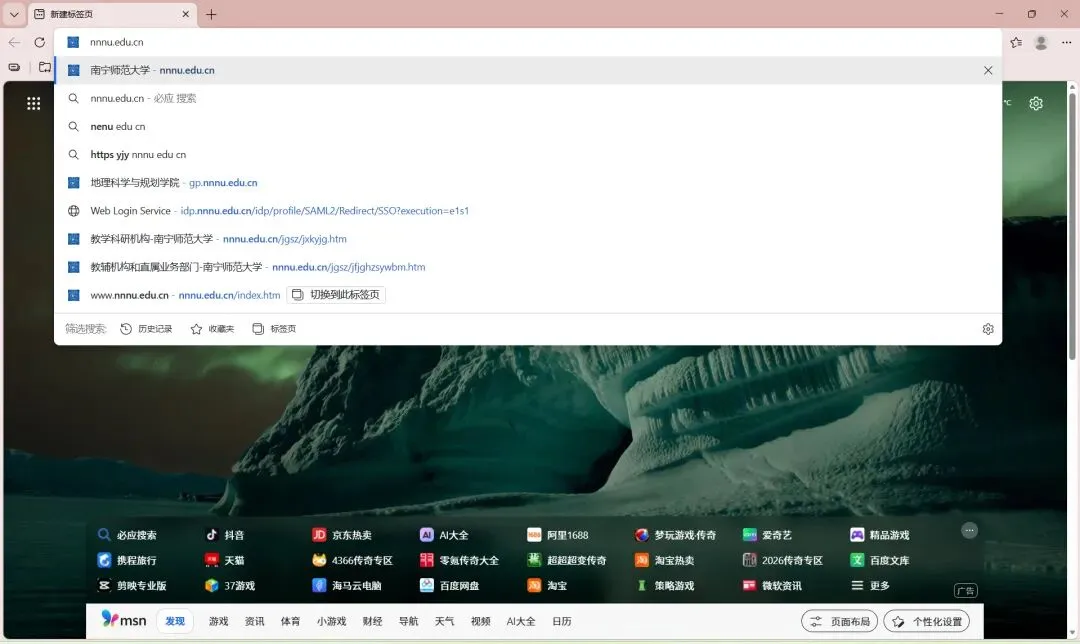Click the browser back arrow
This screenshot has height=644, width=1080.
pos(14,42)
